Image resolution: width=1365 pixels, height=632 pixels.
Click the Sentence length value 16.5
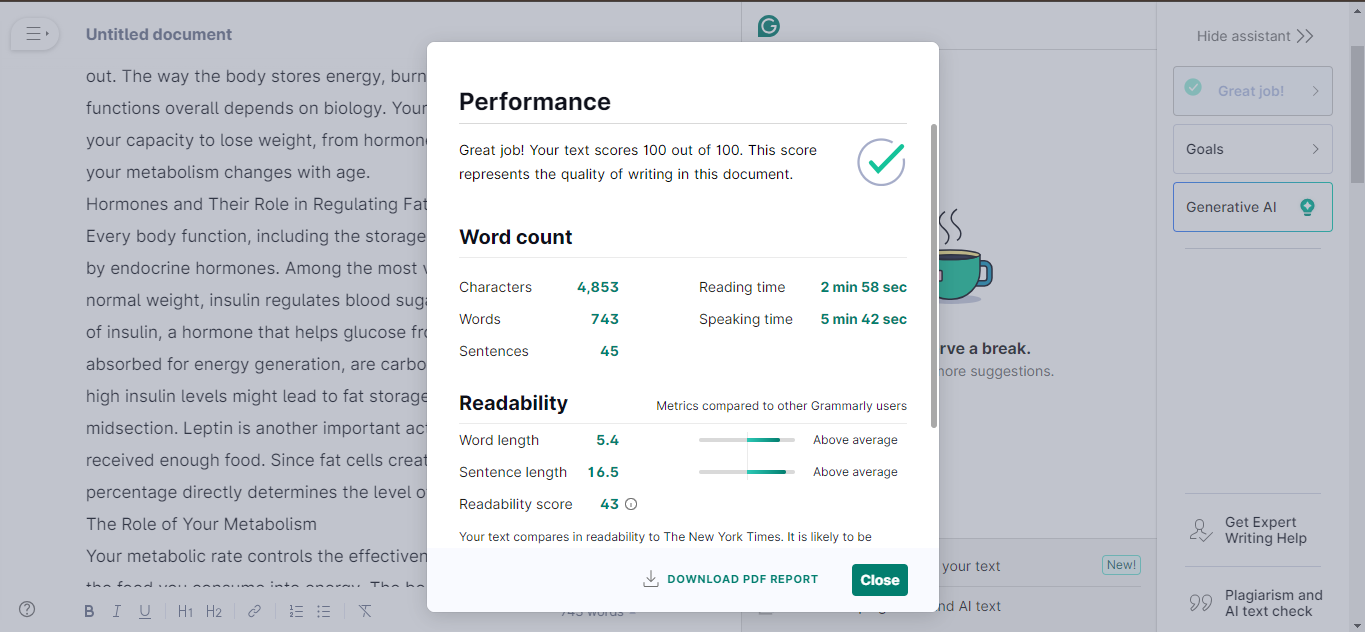coord(603,472)
